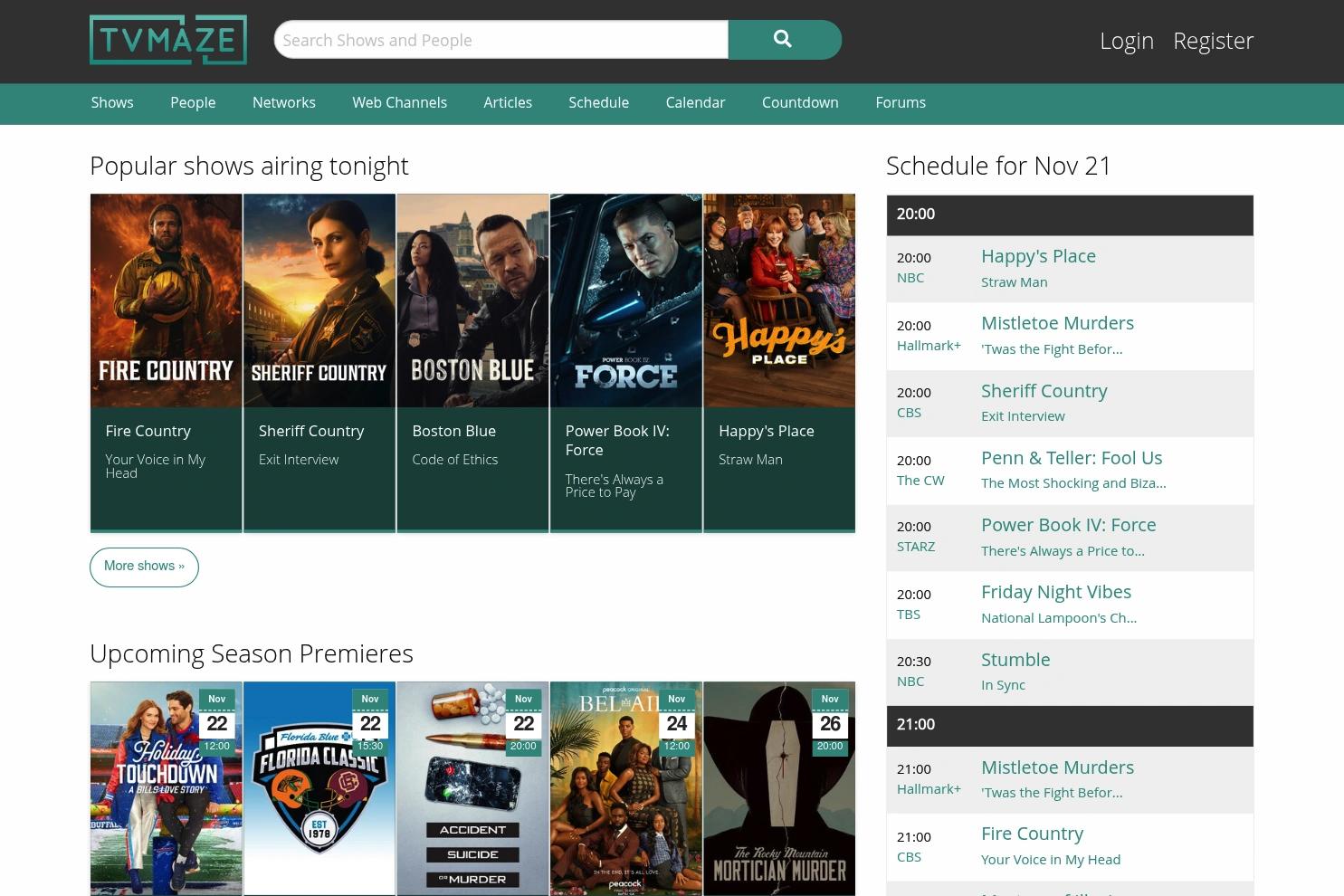This screenshot has height=896, width=1344.
Task: Open the Login page
Action: tap(1127, 41)
